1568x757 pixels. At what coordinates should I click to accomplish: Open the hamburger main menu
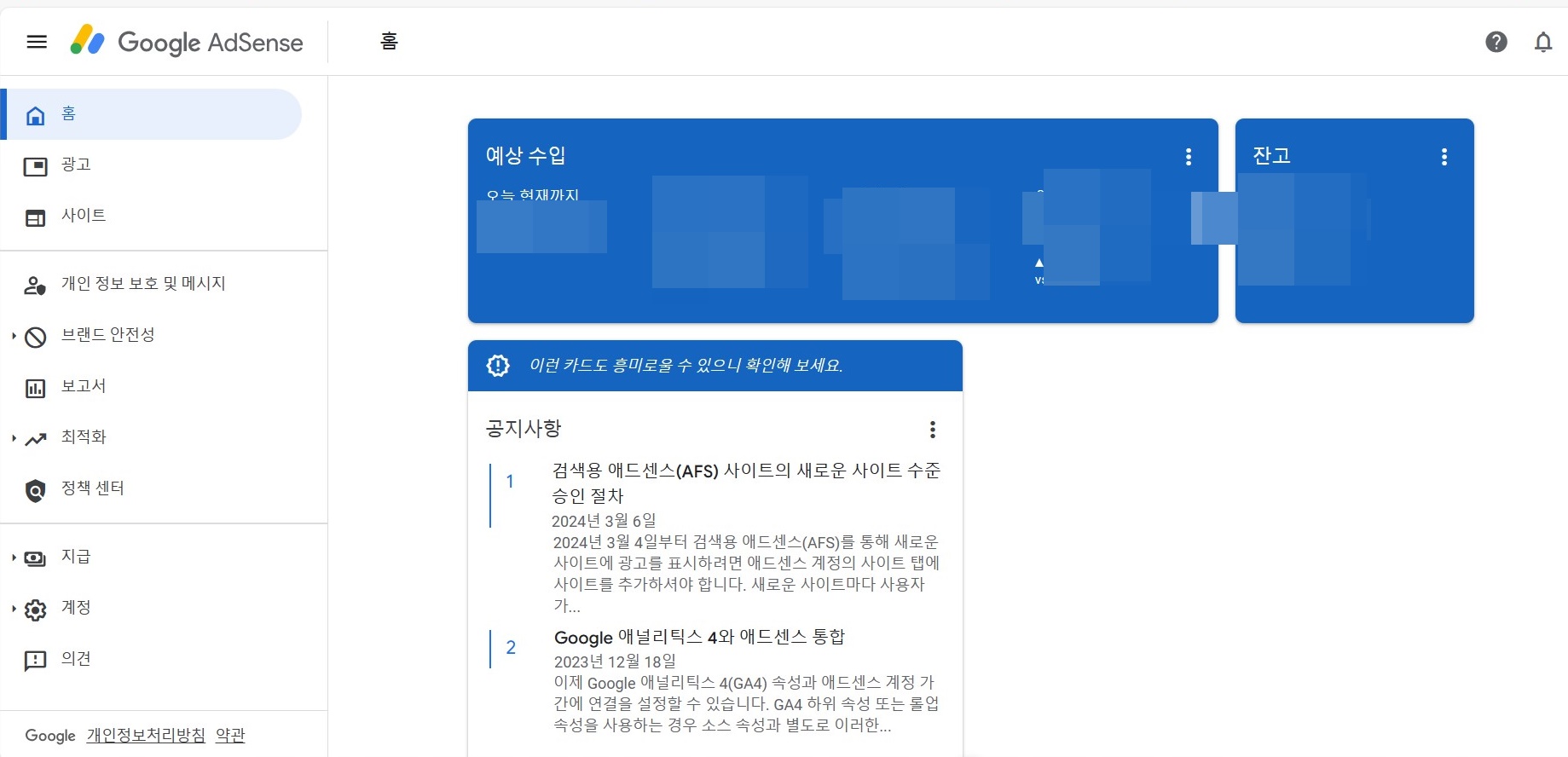[x=37, y=42]
